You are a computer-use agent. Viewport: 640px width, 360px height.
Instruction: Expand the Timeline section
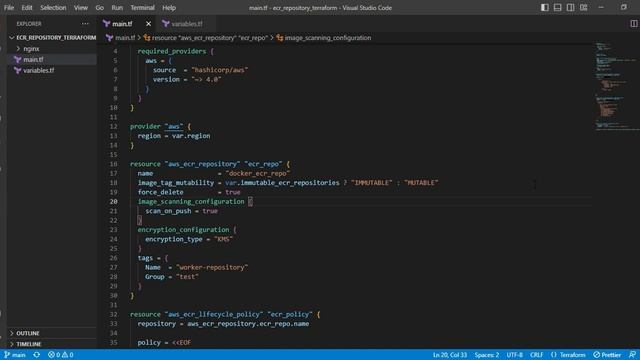52,344
